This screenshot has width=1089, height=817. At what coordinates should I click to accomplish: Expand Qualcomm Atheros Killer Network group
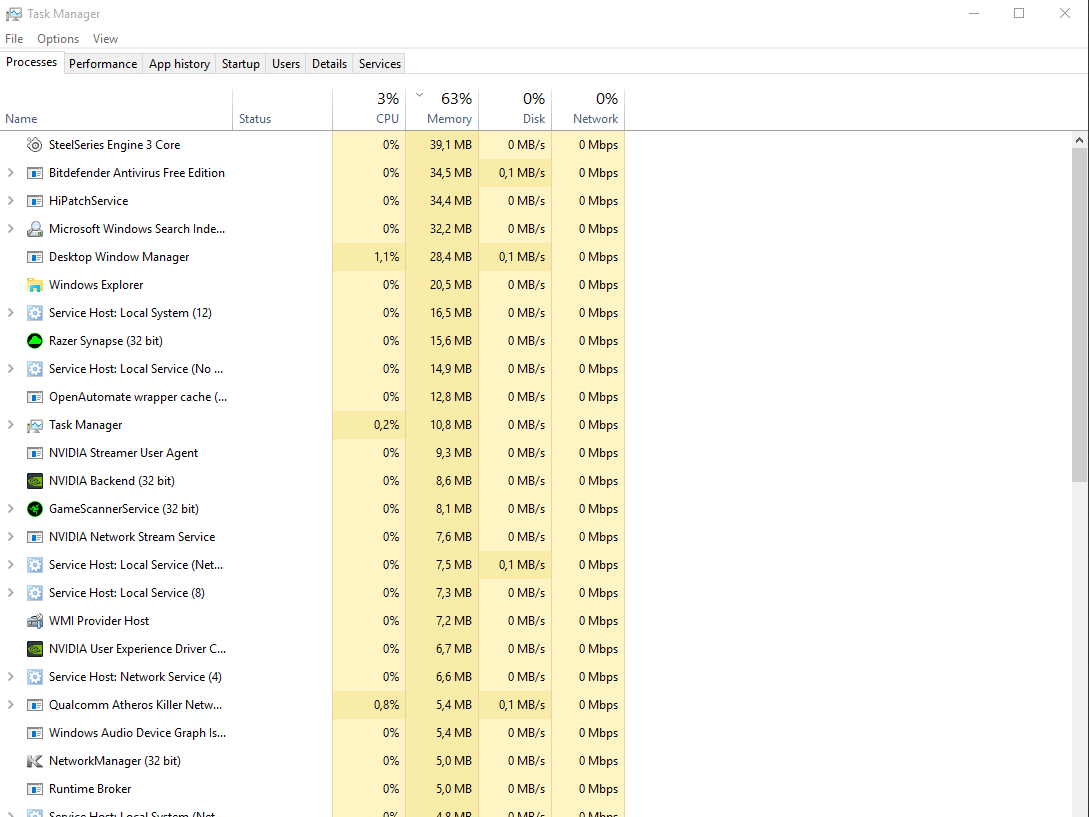click(x=10, y=704)
